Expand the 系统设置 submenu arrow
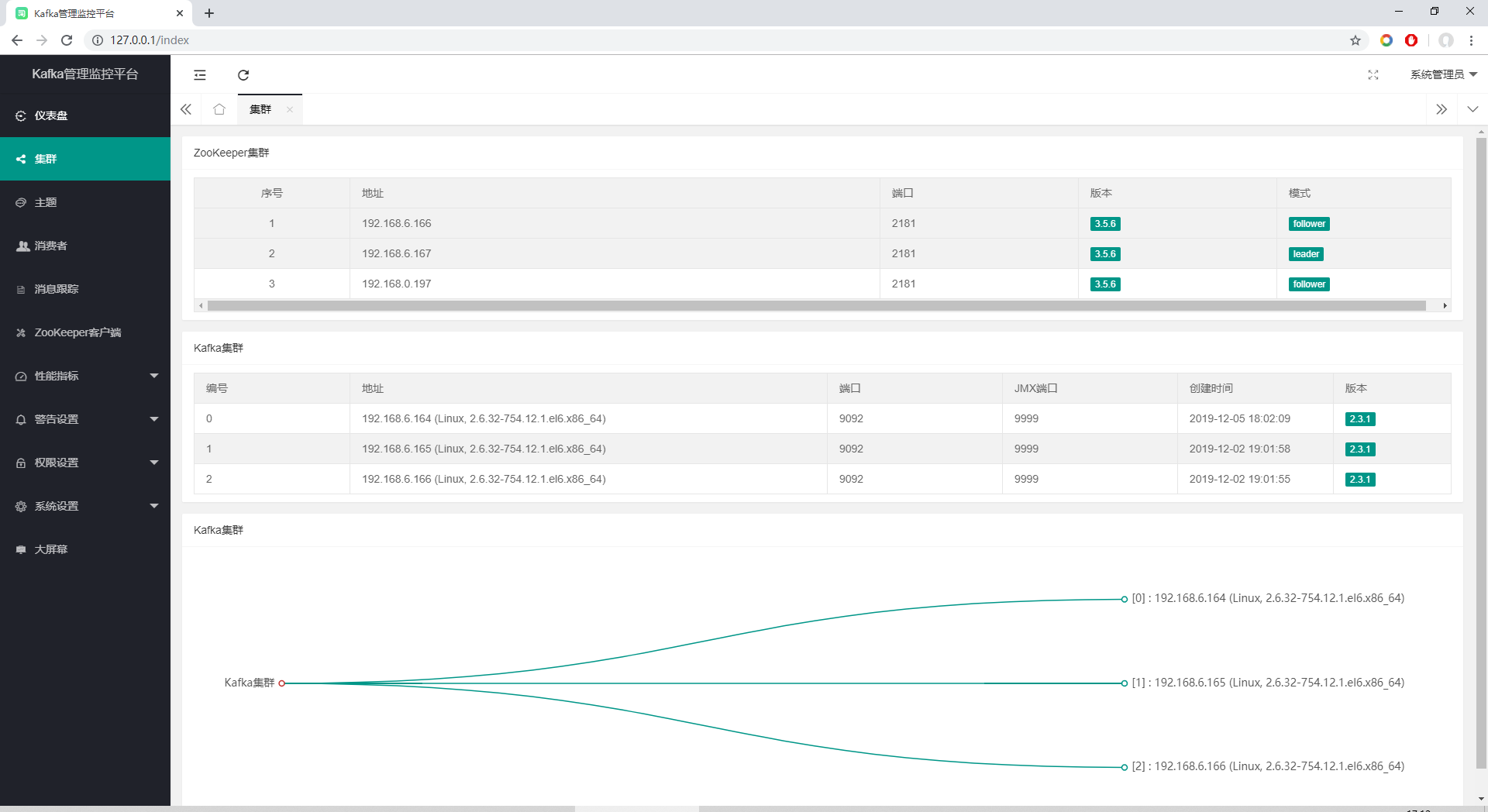The width and height of the screenshot is (1488, 812). (x=154, y=506)
